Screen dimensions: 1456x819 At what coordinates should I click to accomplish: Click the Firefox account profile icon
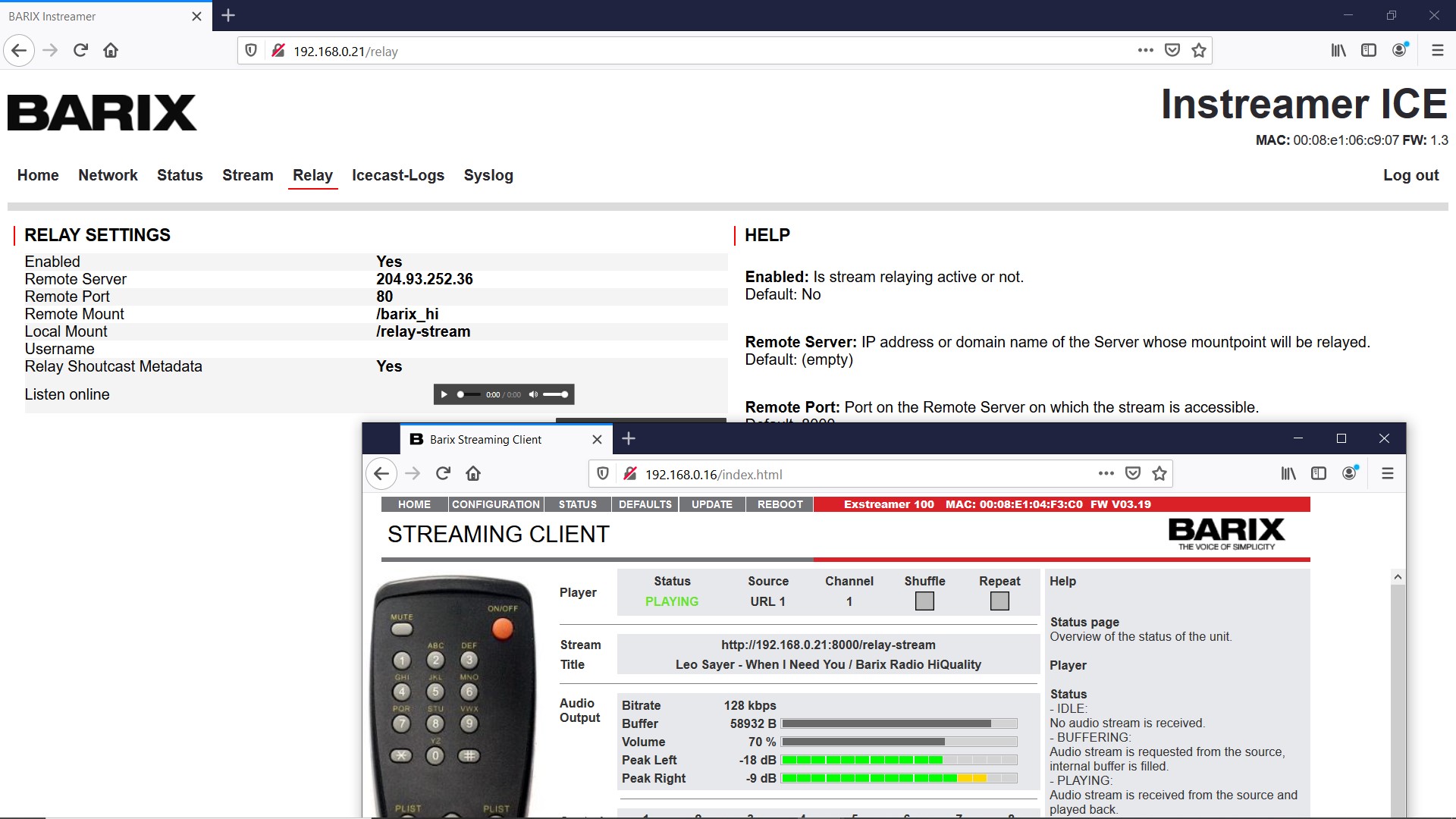pyautogui.click(x=1399, y=50)
